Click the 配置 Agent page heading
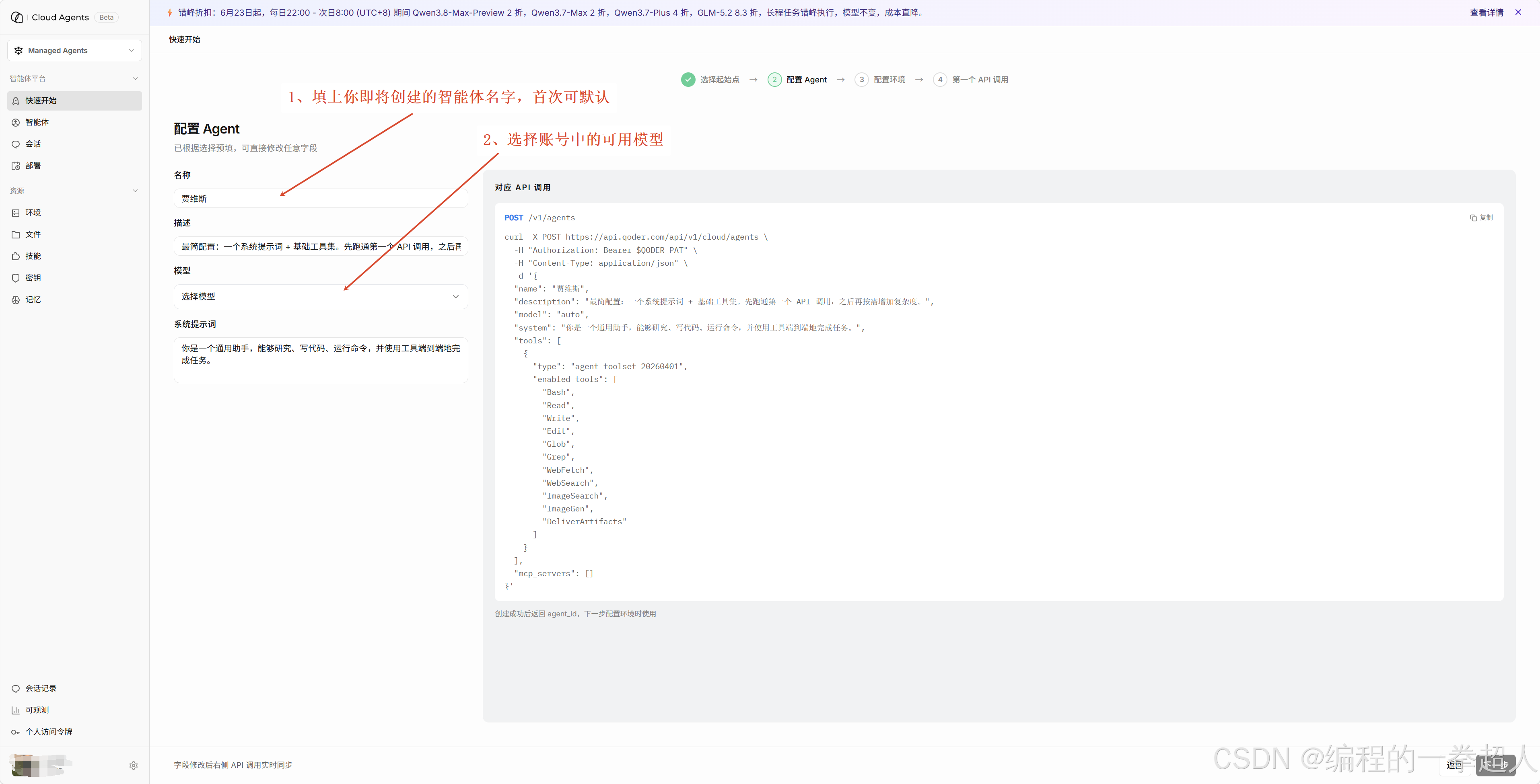 click(206, 129)
